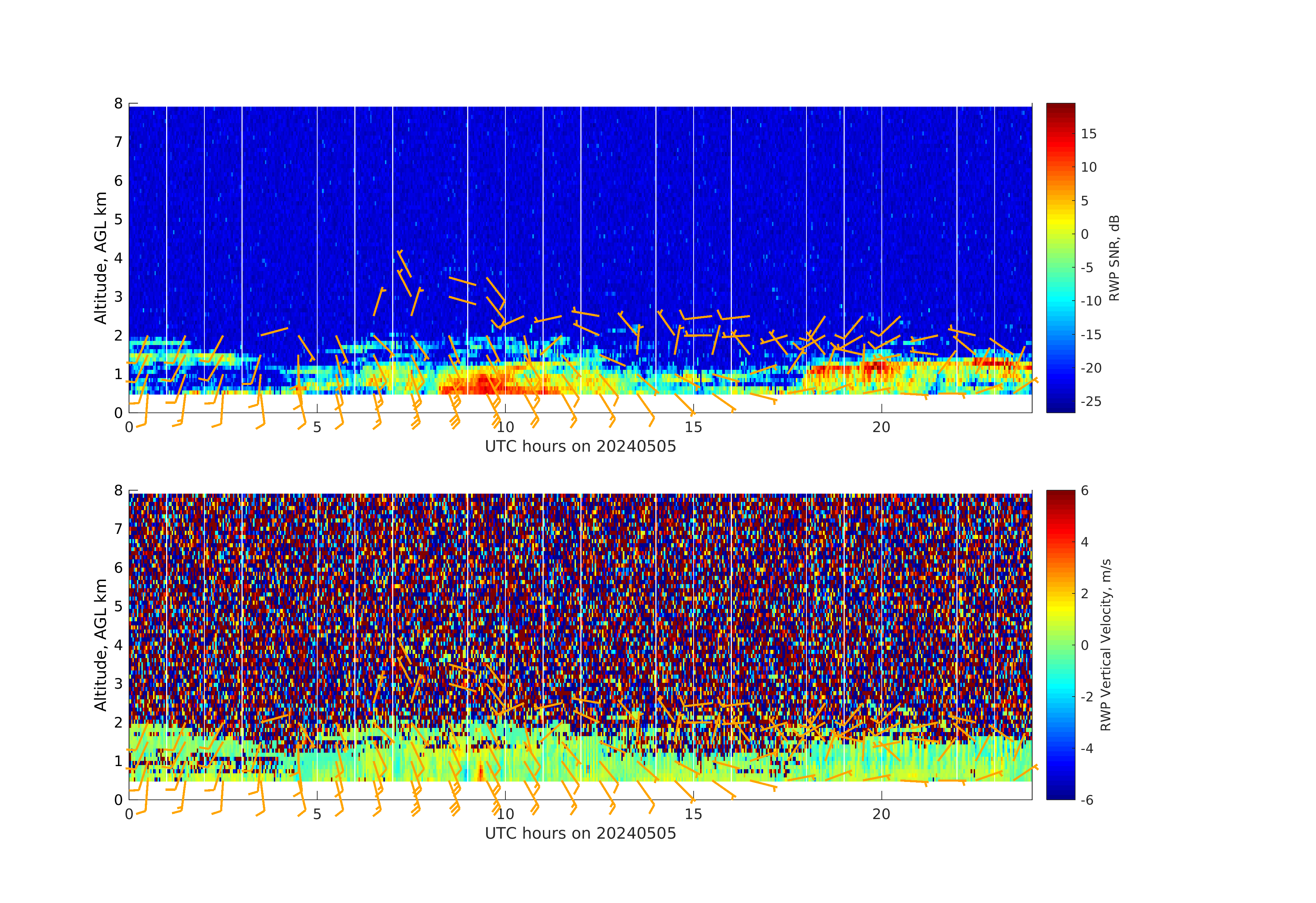Click the 6 km tick on top plot
Viewport: 1316px width, 903px height.
pyautogui.click(x=118, y=181)
